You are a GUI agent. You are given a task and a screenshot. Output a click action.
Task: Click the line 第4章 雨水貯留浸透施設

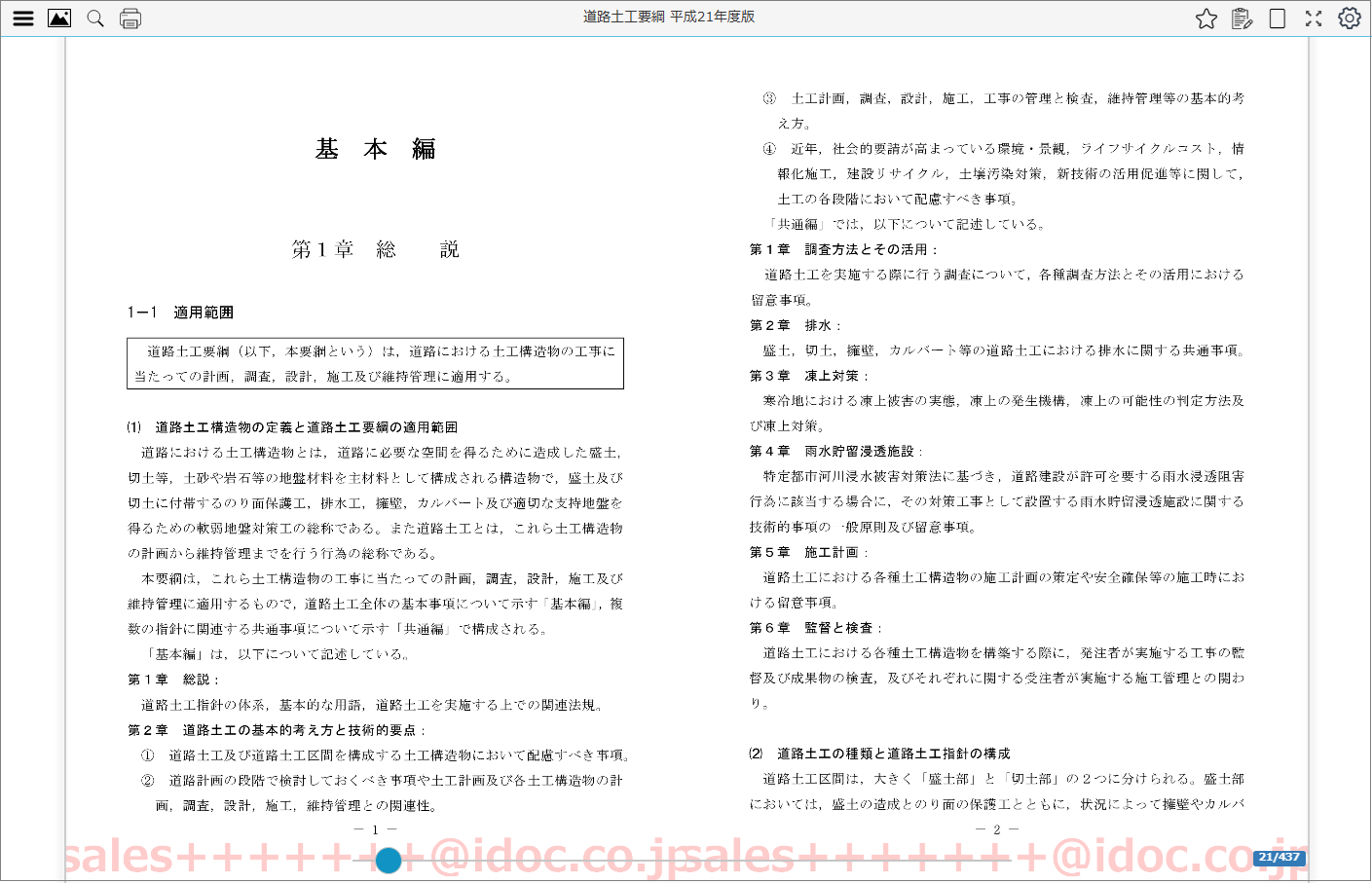point(836,452)
